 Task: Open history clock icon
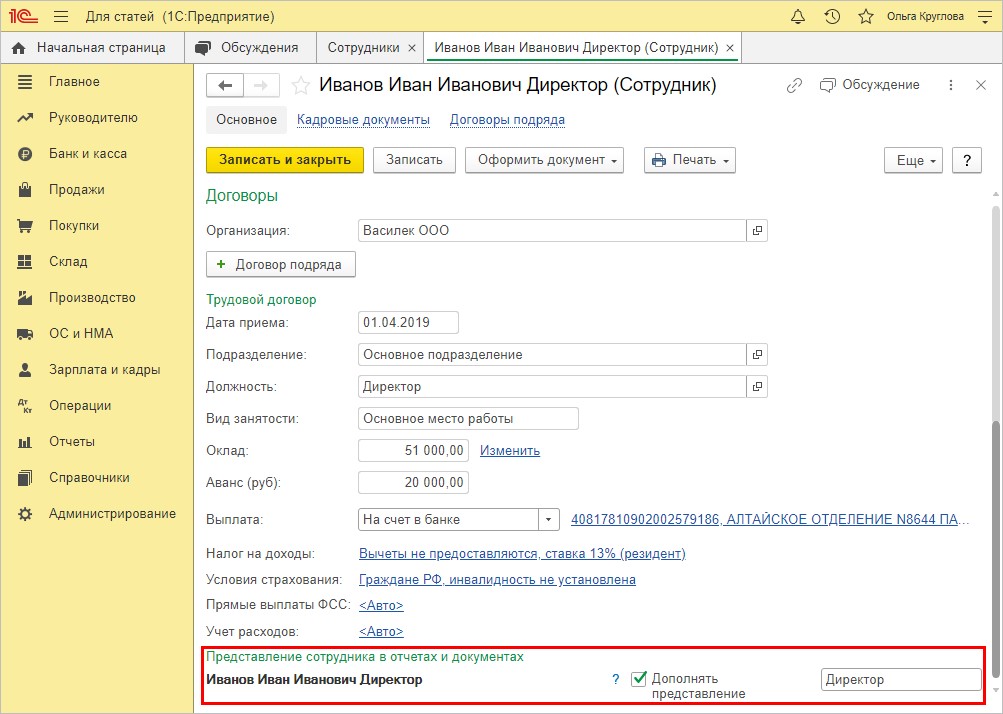[832, 17]
